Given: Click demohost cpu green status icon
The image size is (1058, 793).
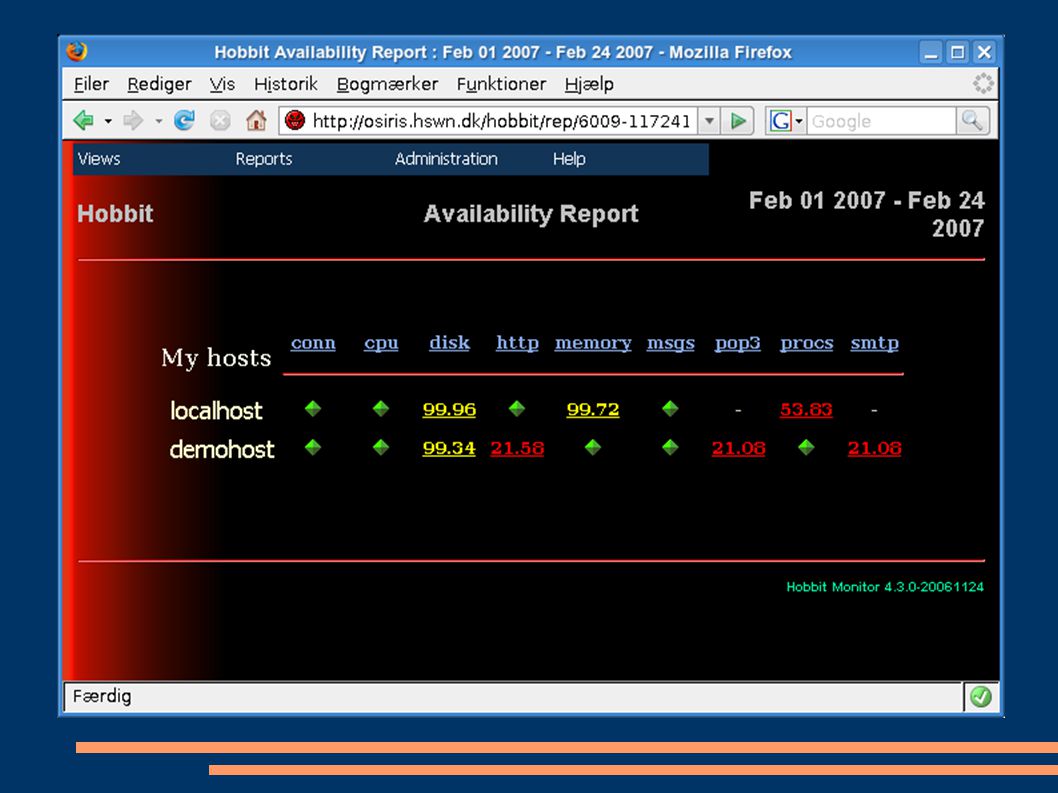Looking at the screenshot, I should coord(381,447).
